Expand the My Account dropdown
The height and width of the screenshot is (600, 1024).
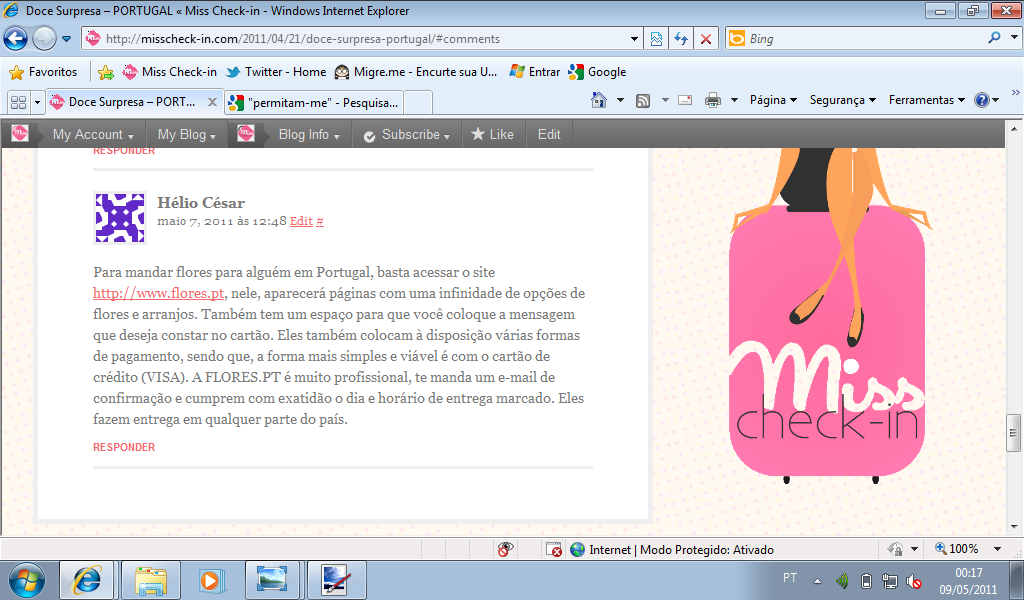click(x=92, y=135)
